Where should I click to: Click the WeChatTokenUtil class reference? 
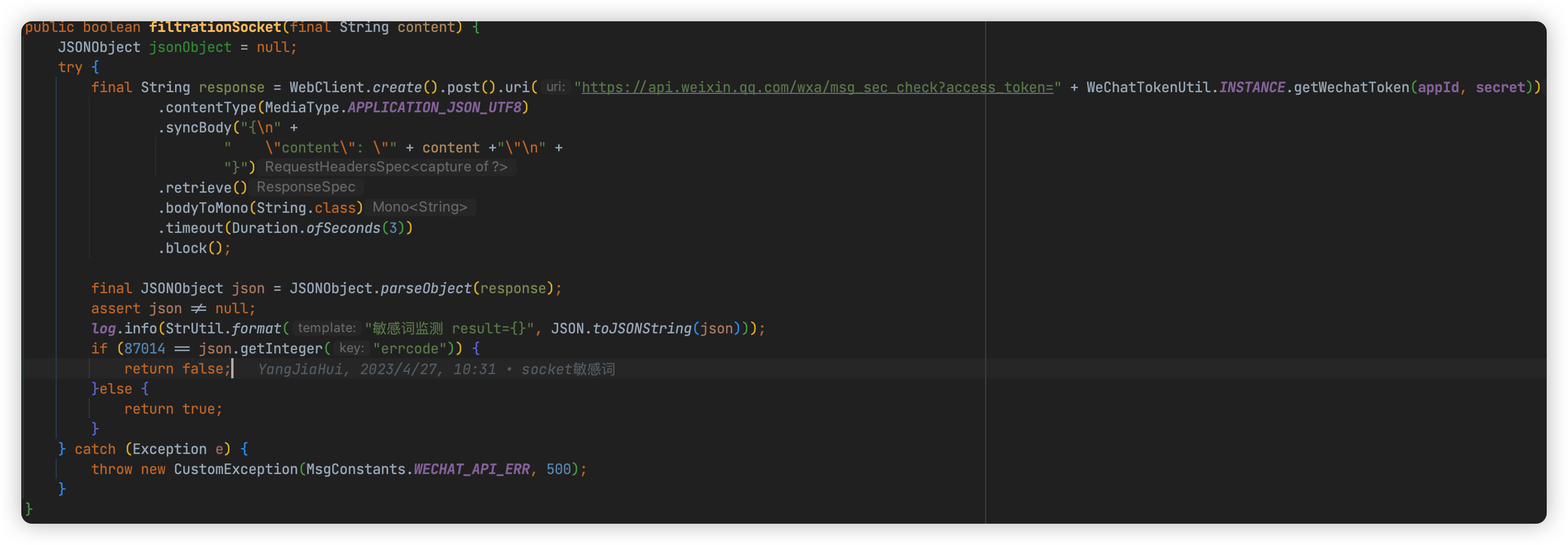1148,87
